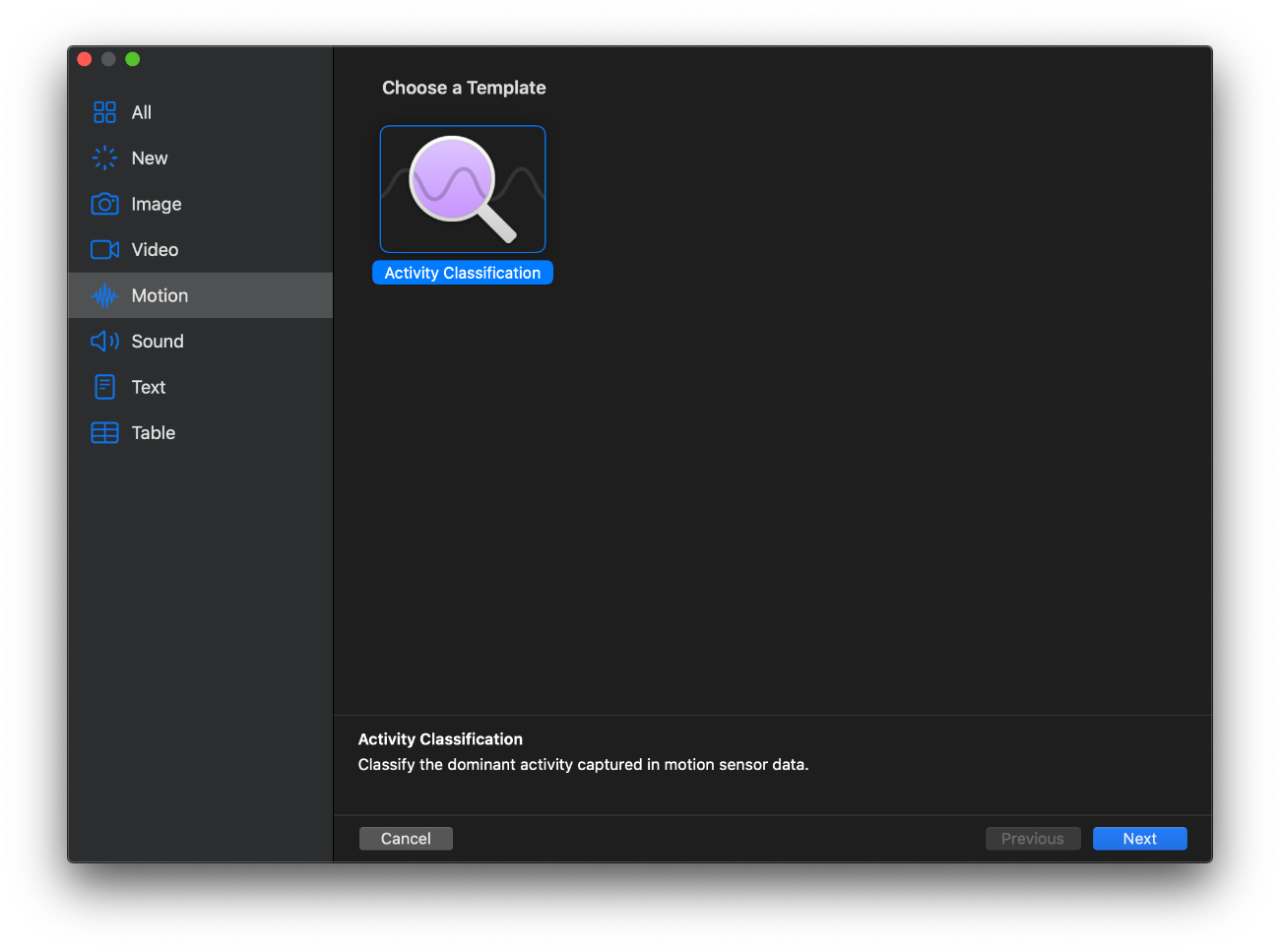This screenshot has height=952, width=1280.
Task: Click the 'Classify the dominant activity' description
Action: point(583,765)
